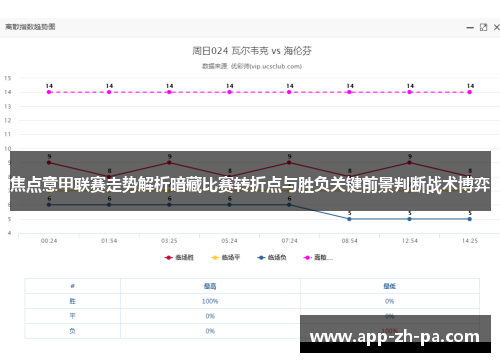500x362 pixels.
Task: Click the 01:54 x-axis label
Action: pyautogui.click(x=109, y=241)
